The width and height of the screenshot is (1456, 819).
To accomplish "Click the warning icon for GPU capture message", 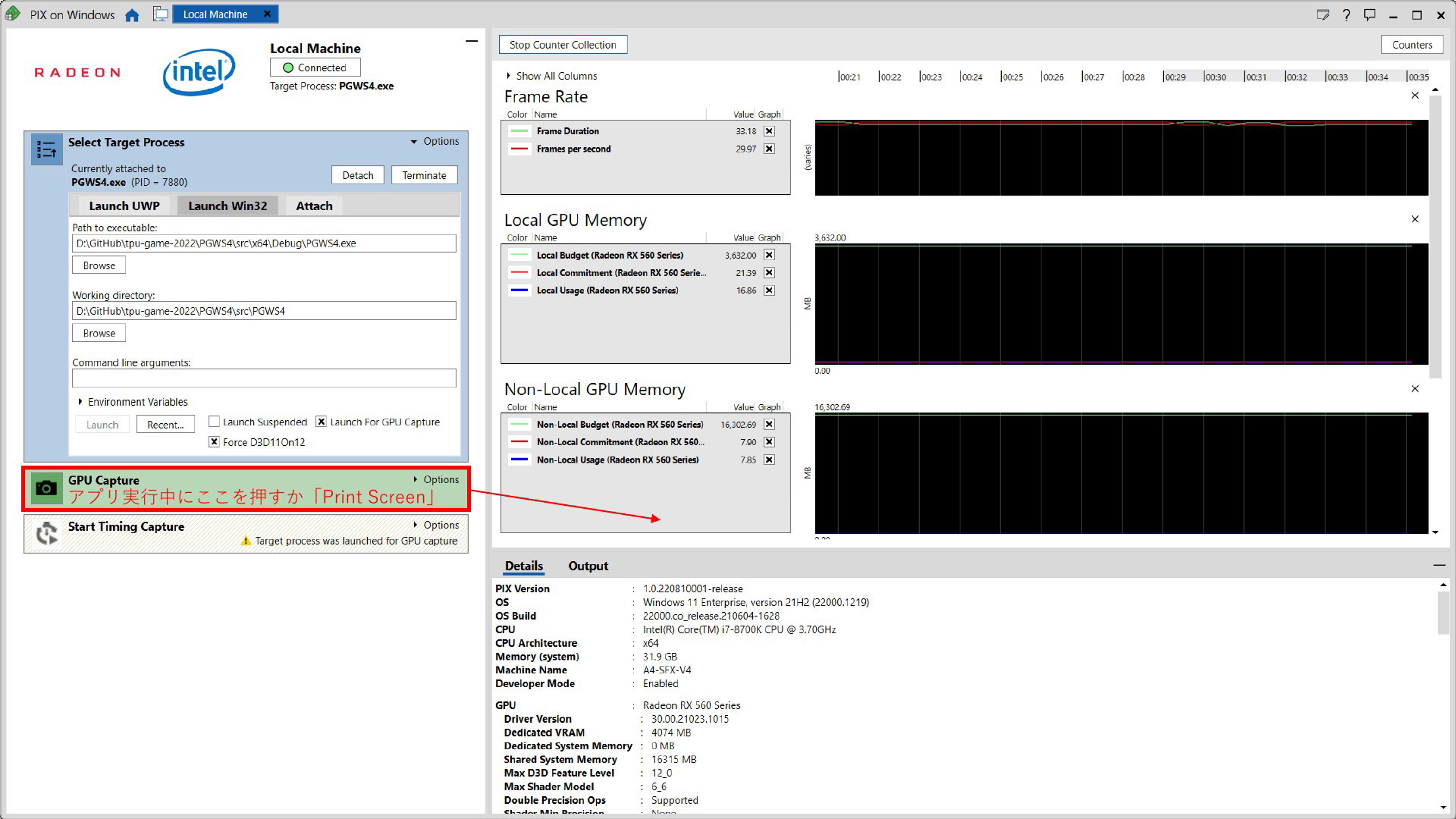I will [x=246, y=541].
